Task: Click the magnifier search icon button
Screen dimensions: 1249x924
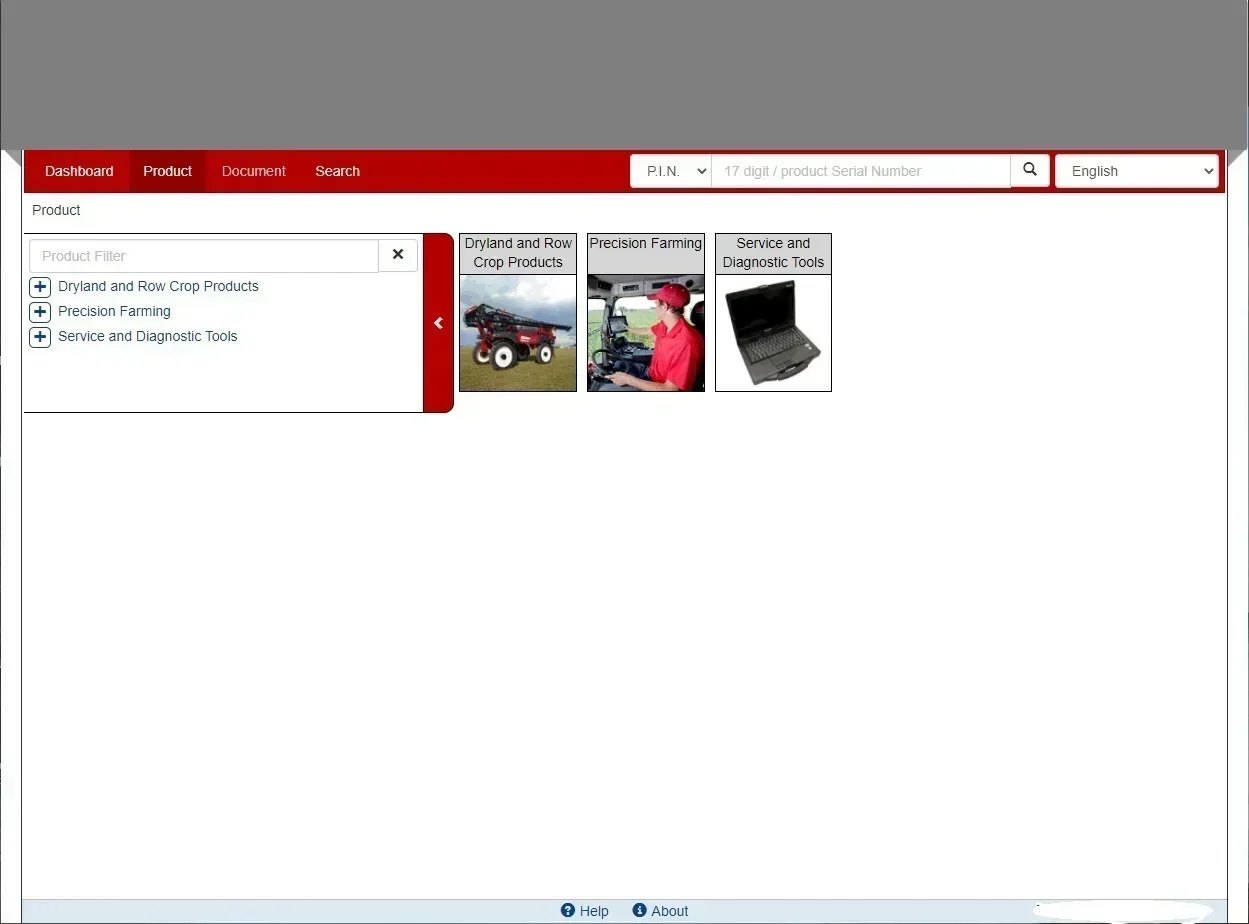Action: click(x=1030, y=171)
